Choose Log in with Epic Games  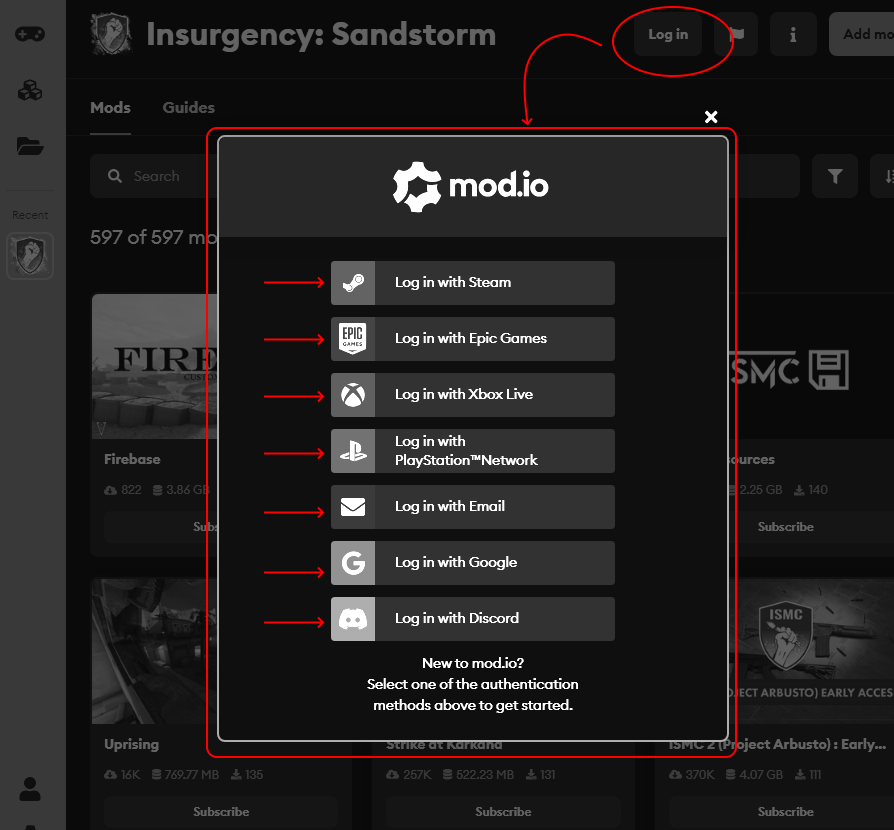point(473,339)
